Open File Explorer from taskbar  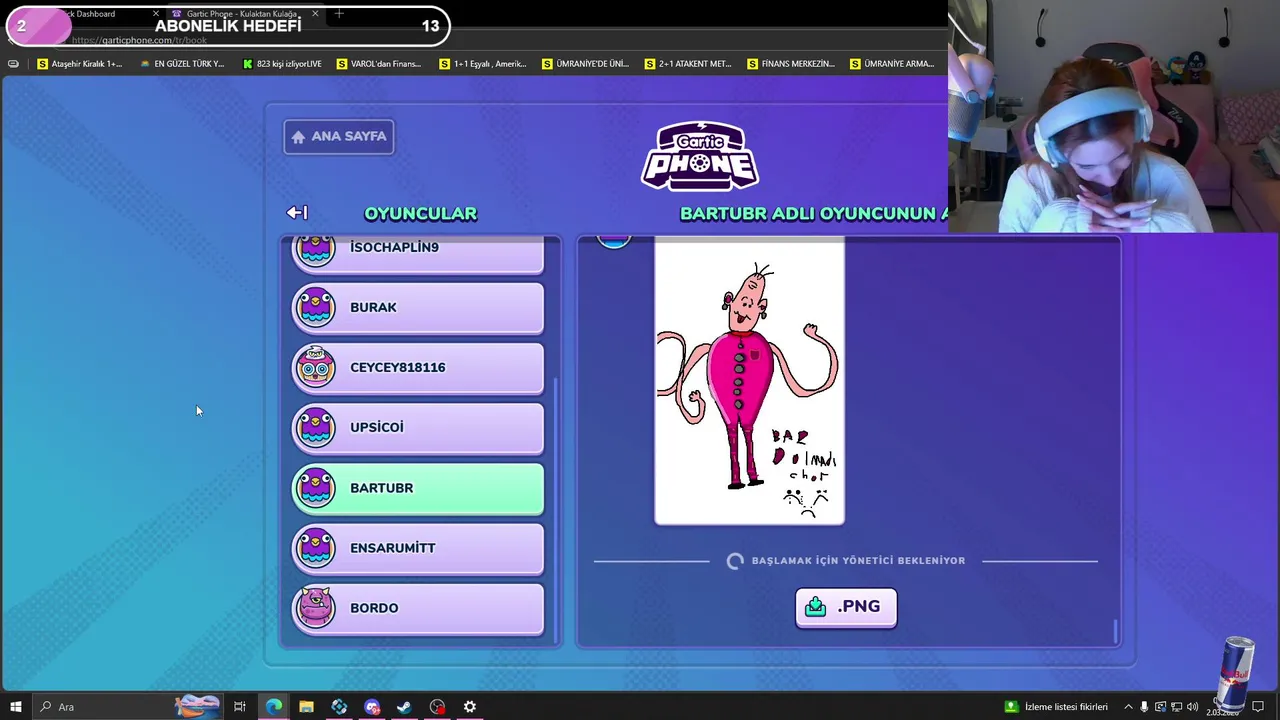pyautogui.click(x=306, y=707)
